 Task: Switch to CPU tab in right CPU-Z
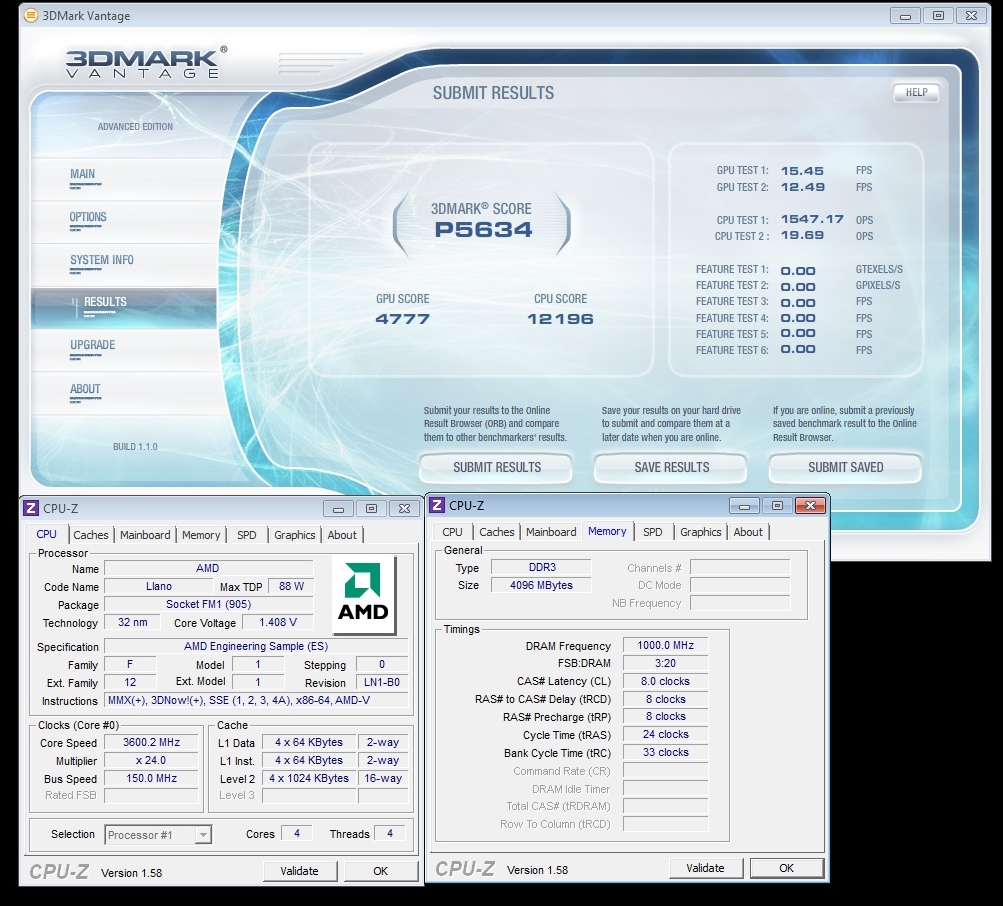(x=452, y=532)
